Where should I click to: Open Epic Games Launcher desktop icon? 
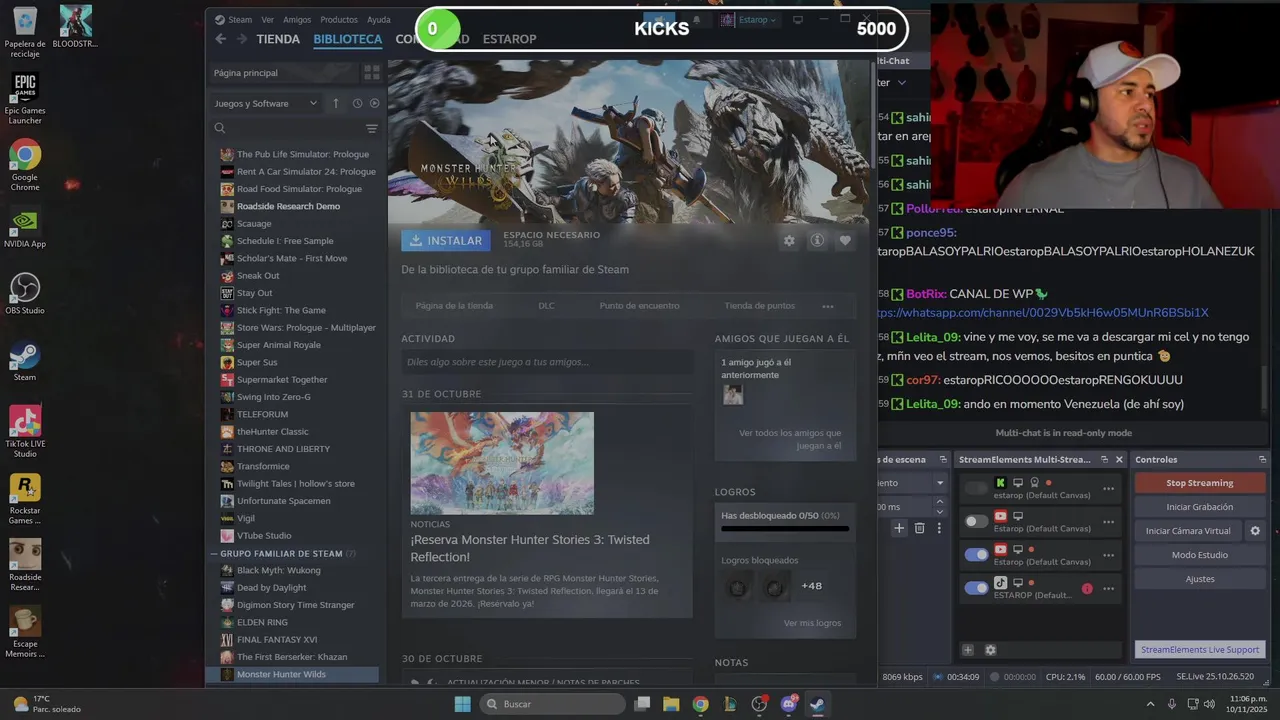25,98
